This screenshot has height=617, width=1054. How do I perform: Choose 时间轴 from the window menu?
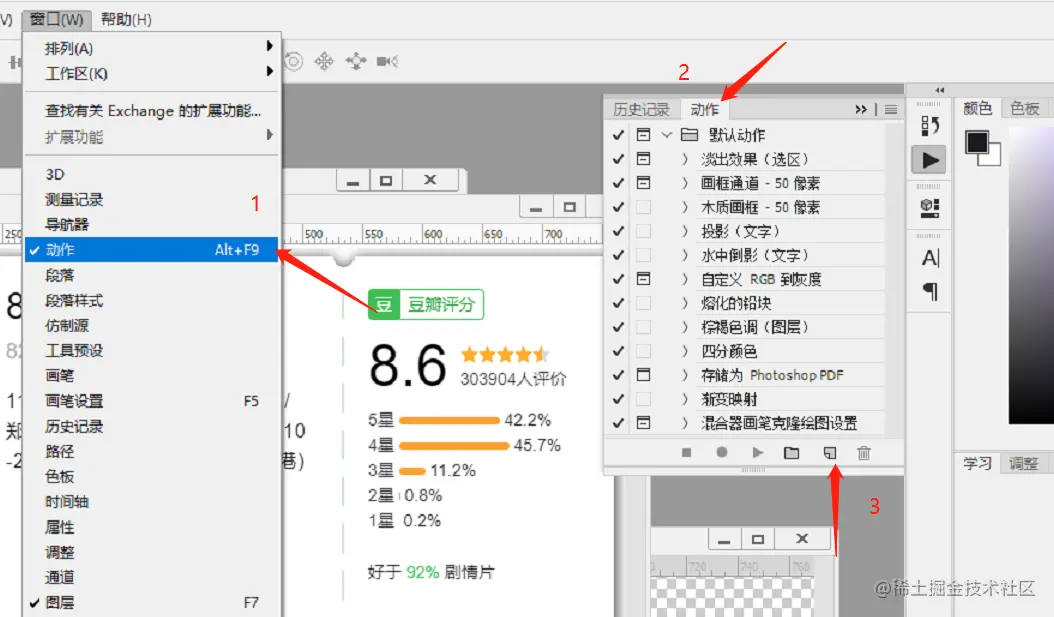(151, 502)
